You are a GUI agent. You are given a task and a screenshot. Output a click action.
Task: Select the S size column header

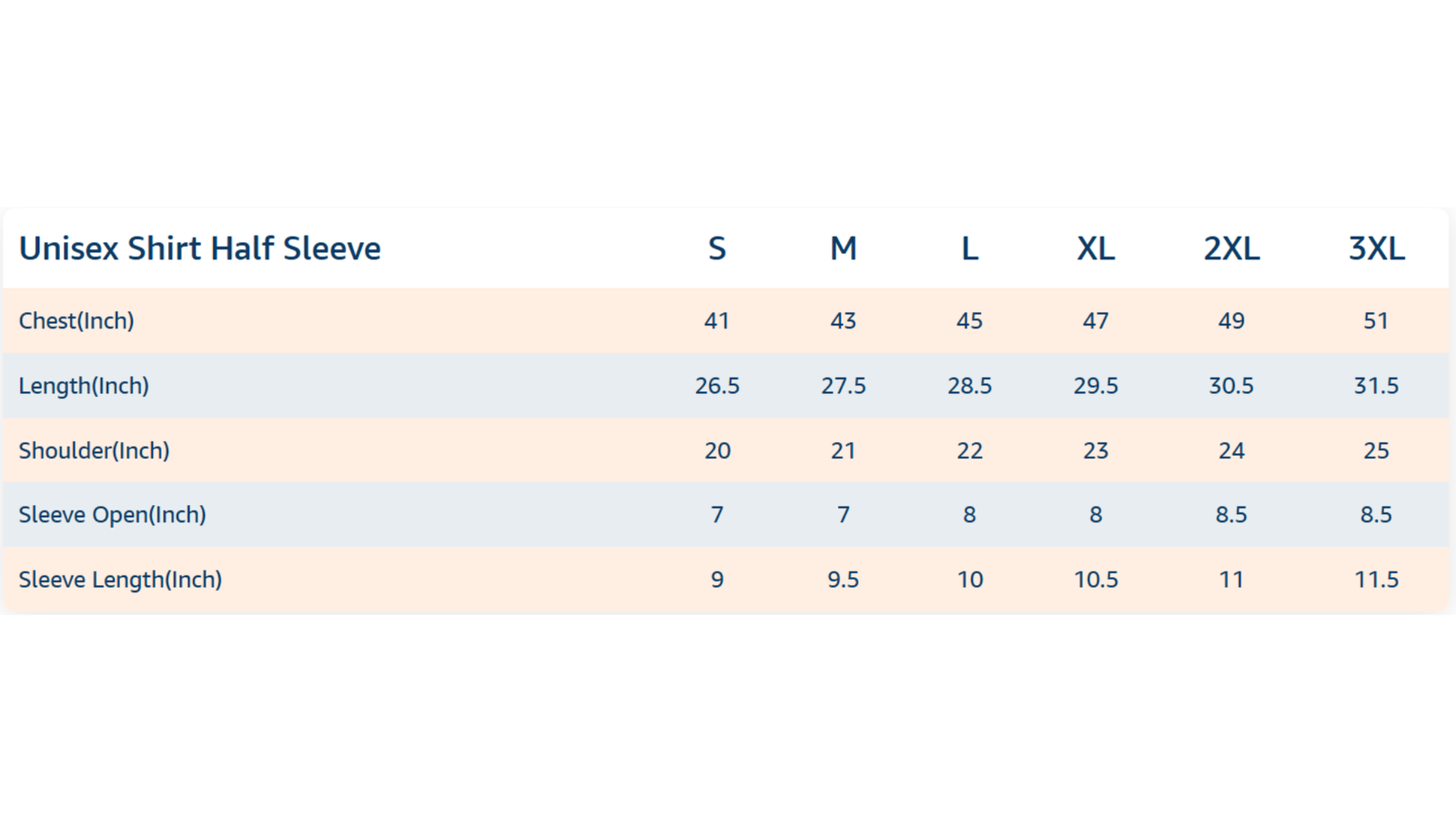717,248
